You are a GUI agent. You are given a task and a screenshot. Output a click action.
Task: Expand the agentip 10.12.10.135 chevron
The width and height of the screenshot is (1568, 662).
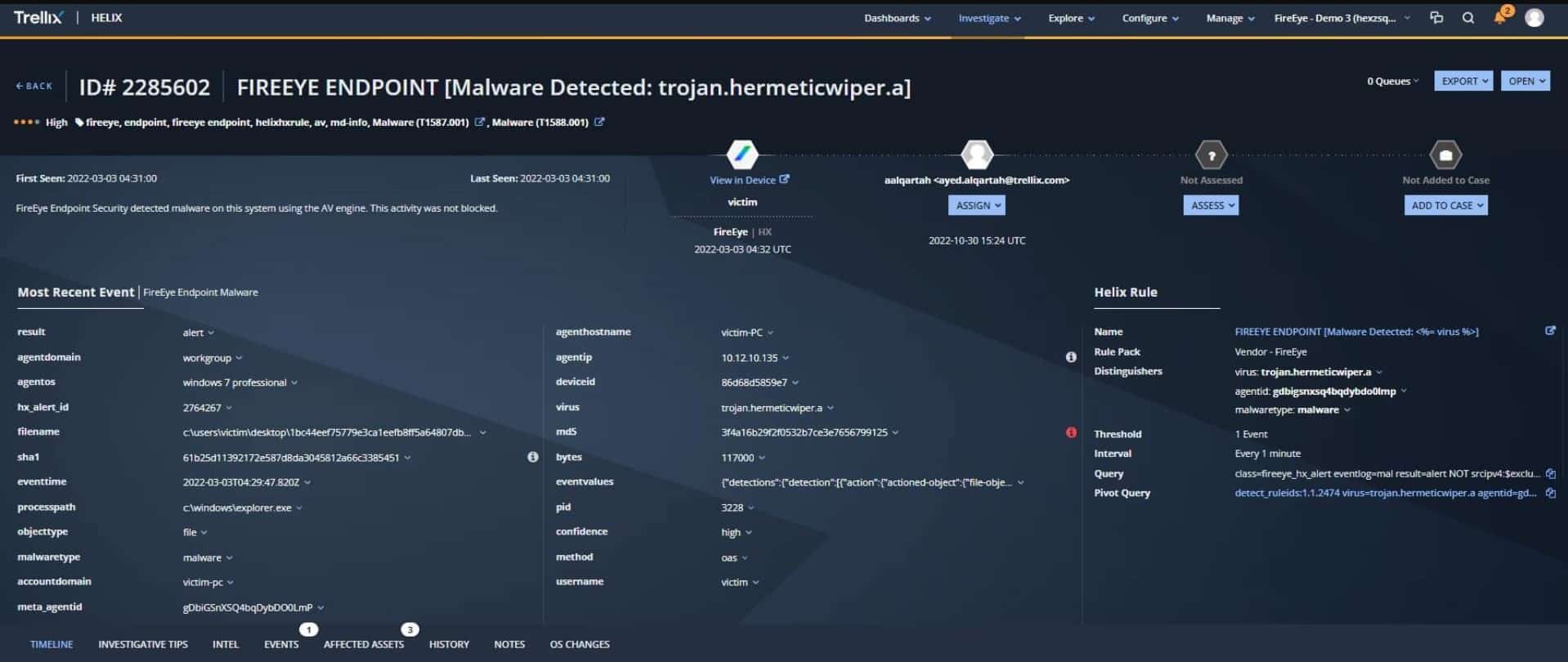click(x=786, y=358)
